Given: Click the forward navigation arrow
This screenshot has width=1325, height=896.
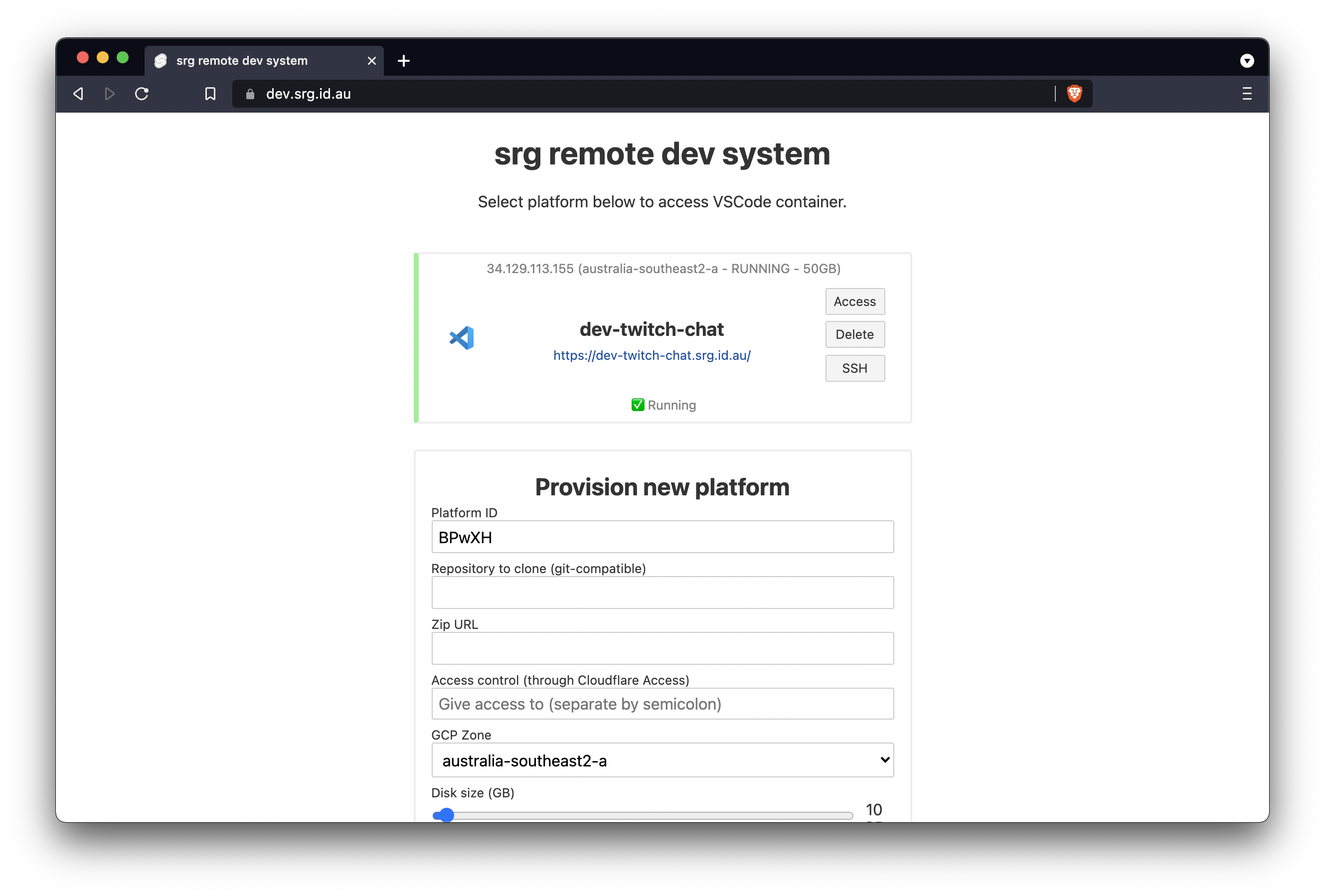Looking at the screenshot, I should [110, 94].
